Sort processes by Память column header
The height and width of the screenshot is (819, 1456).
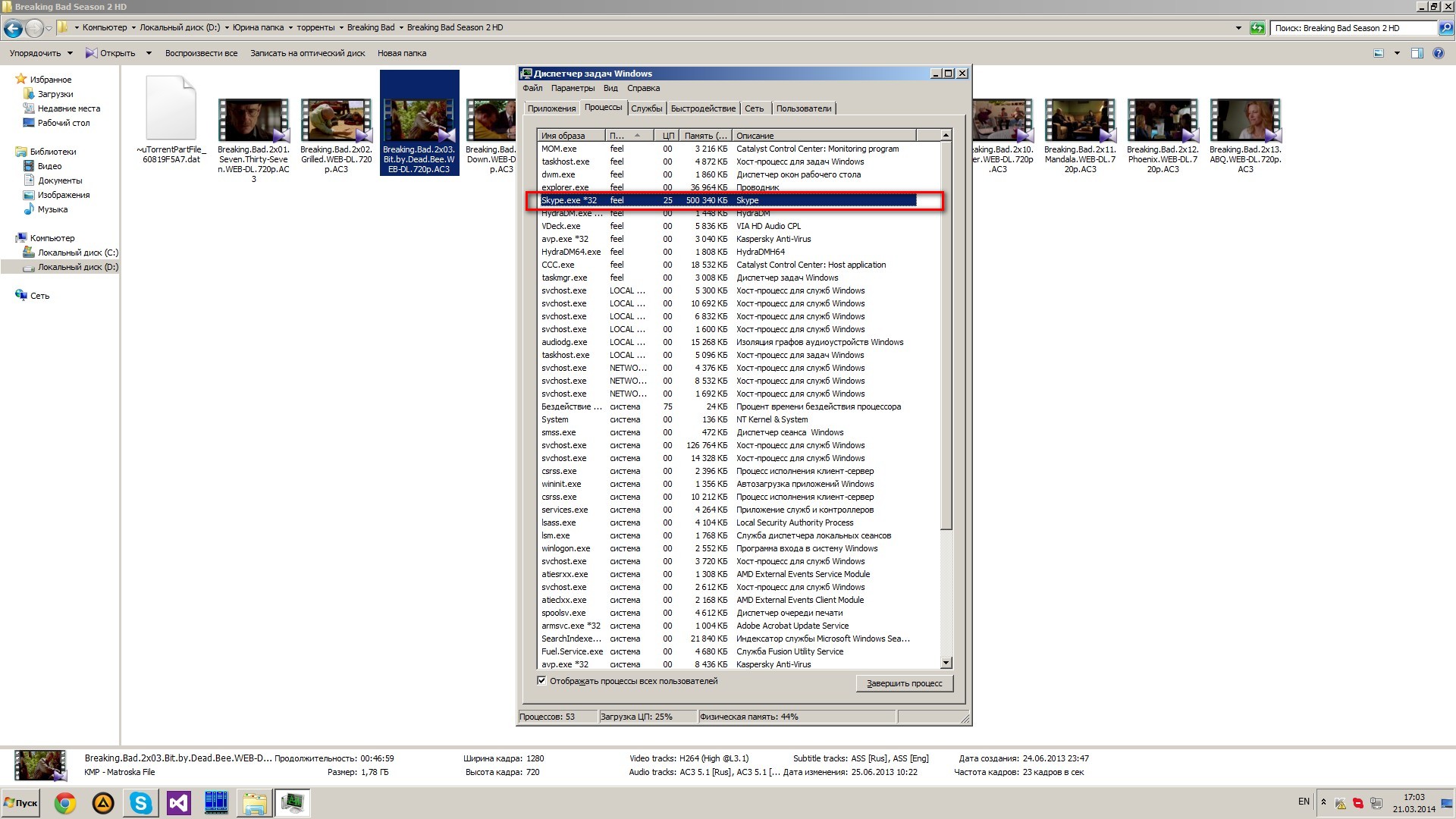(x=704, y=136)
